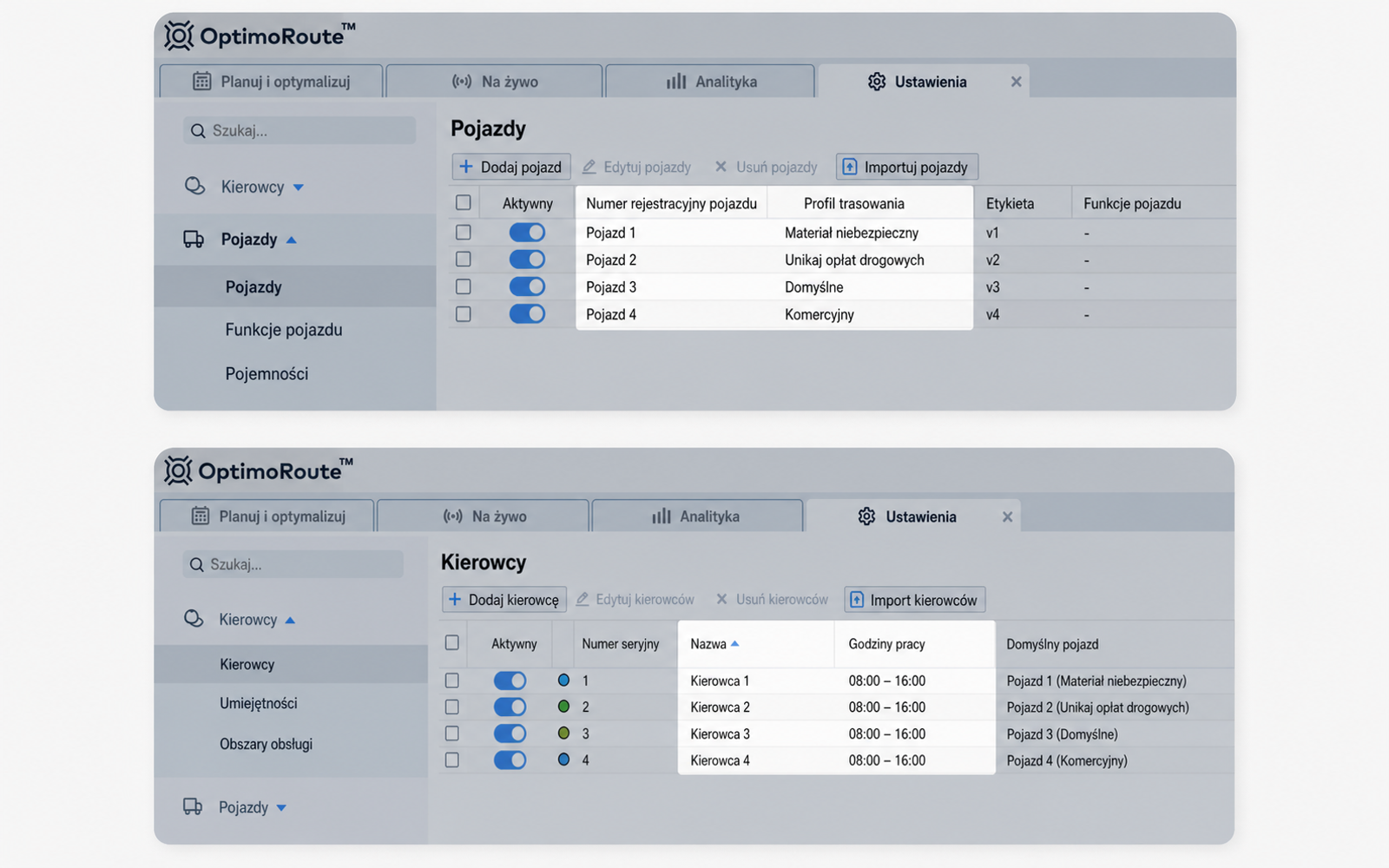This screenshot has height=868, width=1389.
Task: Tick the checkbox for the Kierowca 2 row
Action: click(x=452, y=707)
